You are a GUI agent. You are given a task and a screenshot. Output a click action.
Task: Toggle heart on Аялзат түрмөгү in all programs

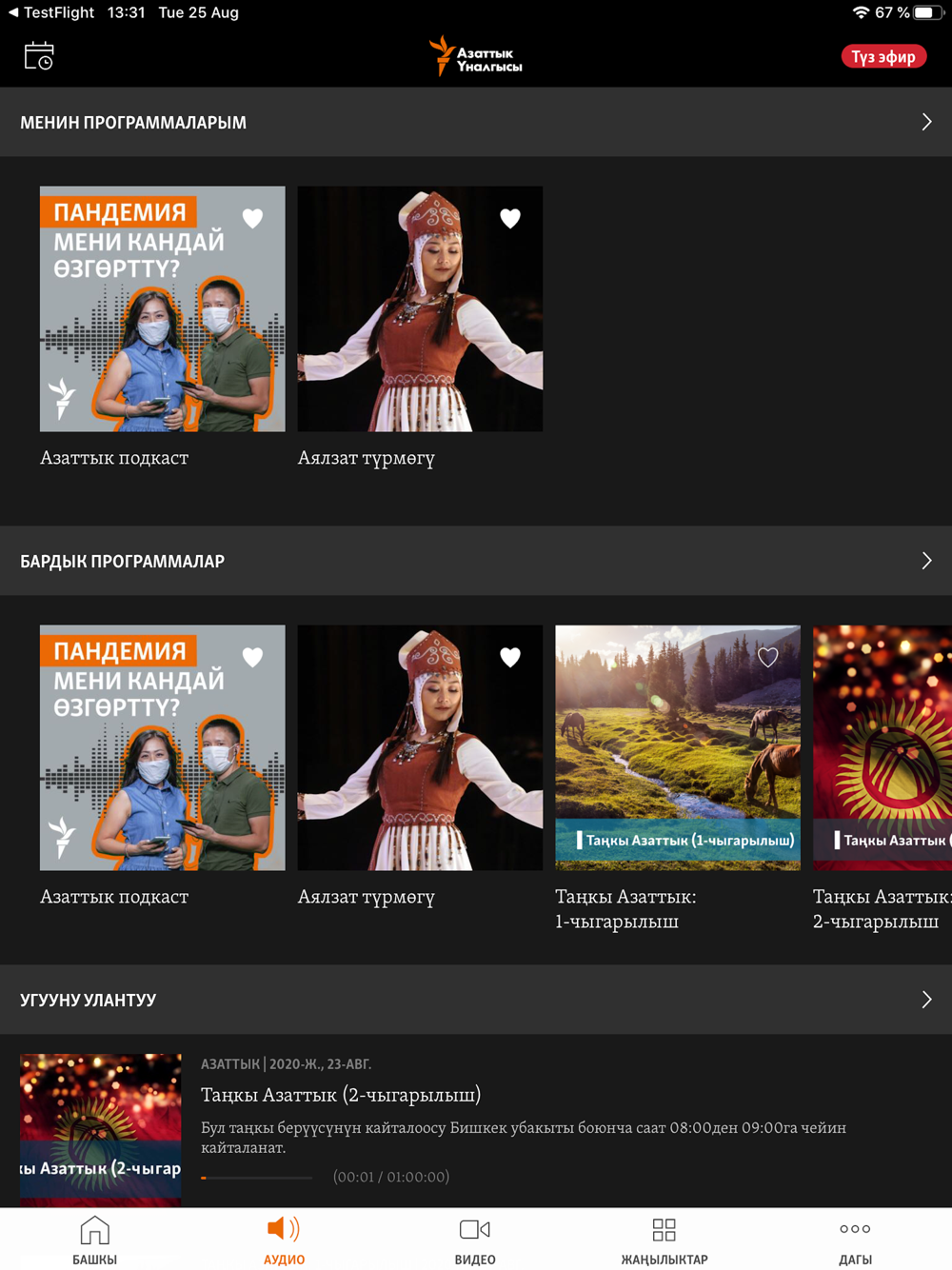point(510,657)
